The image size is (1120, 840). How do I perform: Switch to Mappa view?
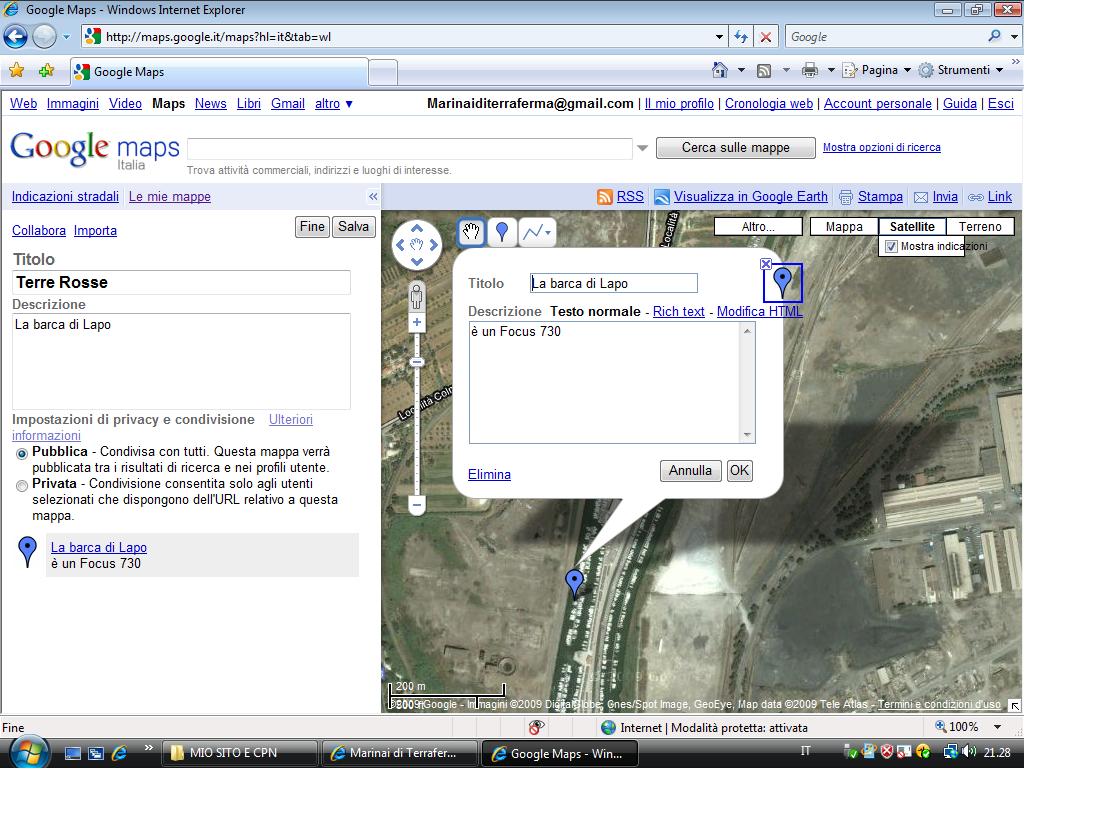(844, 226)
